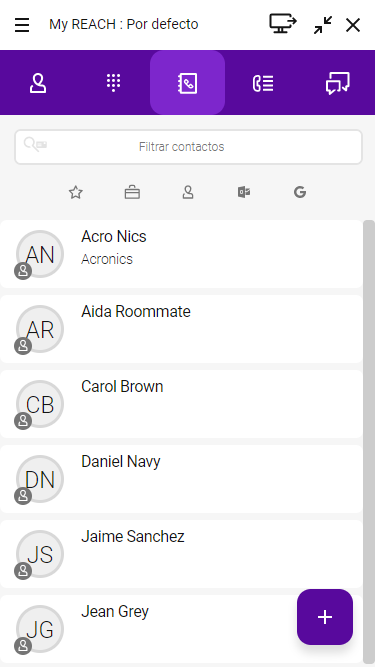Click the Carol Brown avatar
This screenshot has width=375, height=667.
coord(40,404)
